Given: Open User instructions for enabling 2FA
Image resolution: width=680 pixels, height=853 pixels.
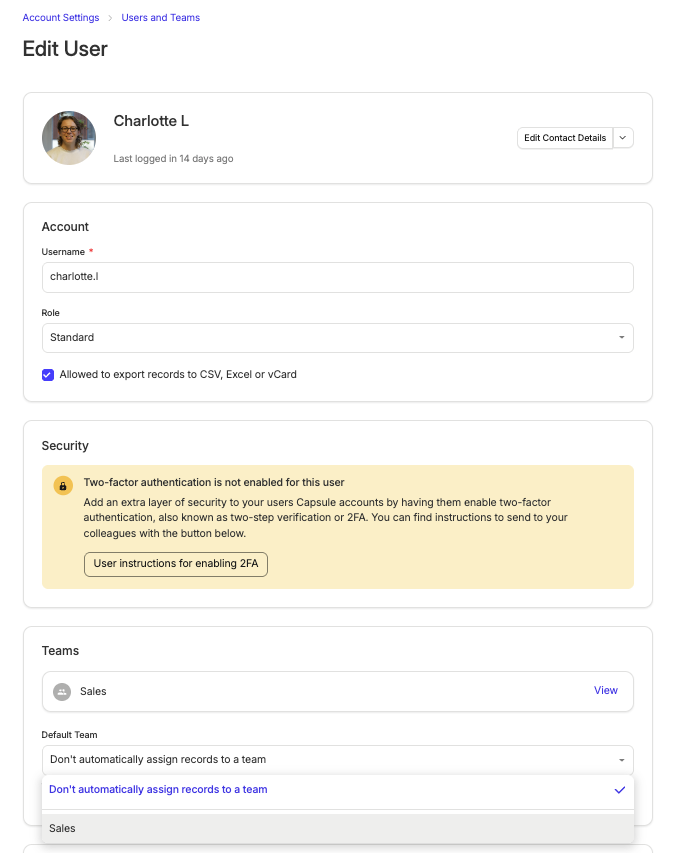Looking at the screenshot, I should click(176, 564).
